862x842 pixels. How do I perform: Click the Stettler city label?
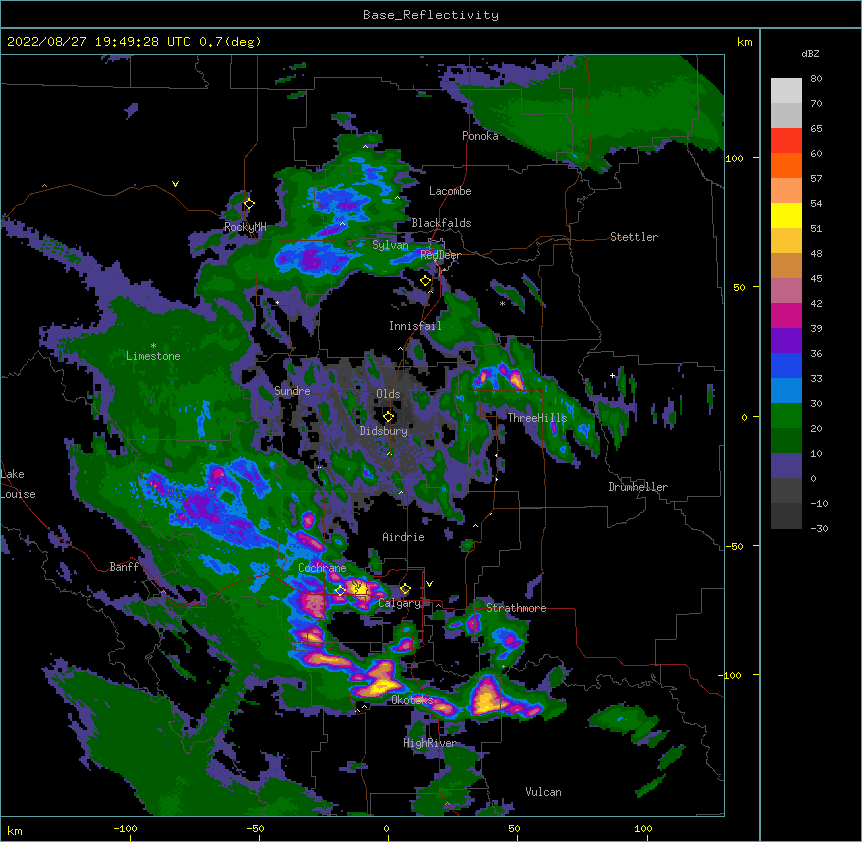pyautogui.click(x=634, y=237)
